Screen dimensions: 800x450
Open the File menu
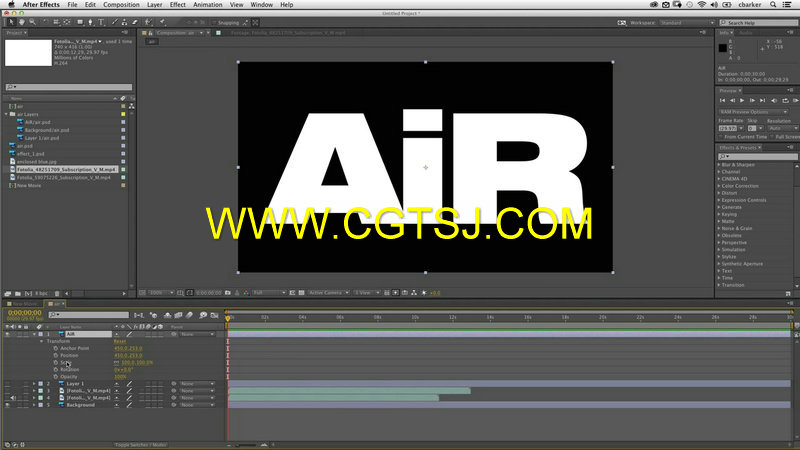(x=72, y=5)
